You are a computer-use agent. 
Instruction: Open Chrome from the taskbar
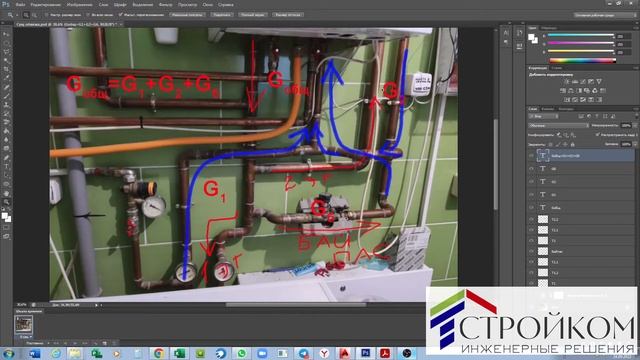tap(159, 353)
